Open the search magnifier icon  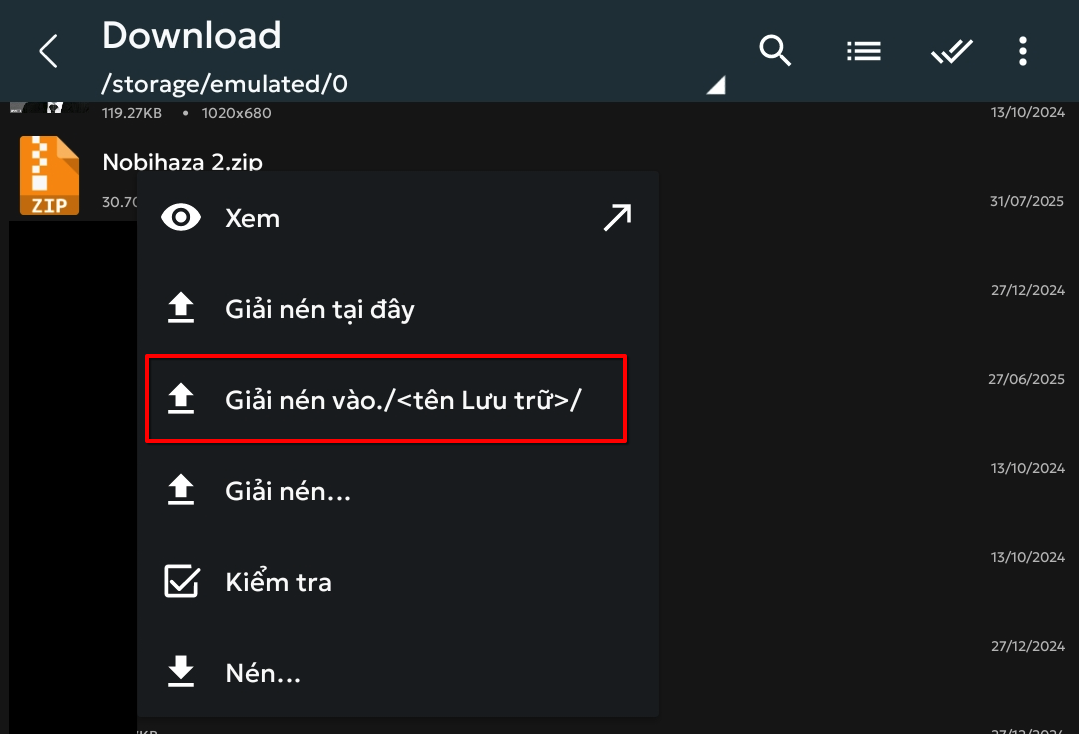point(775,50)
